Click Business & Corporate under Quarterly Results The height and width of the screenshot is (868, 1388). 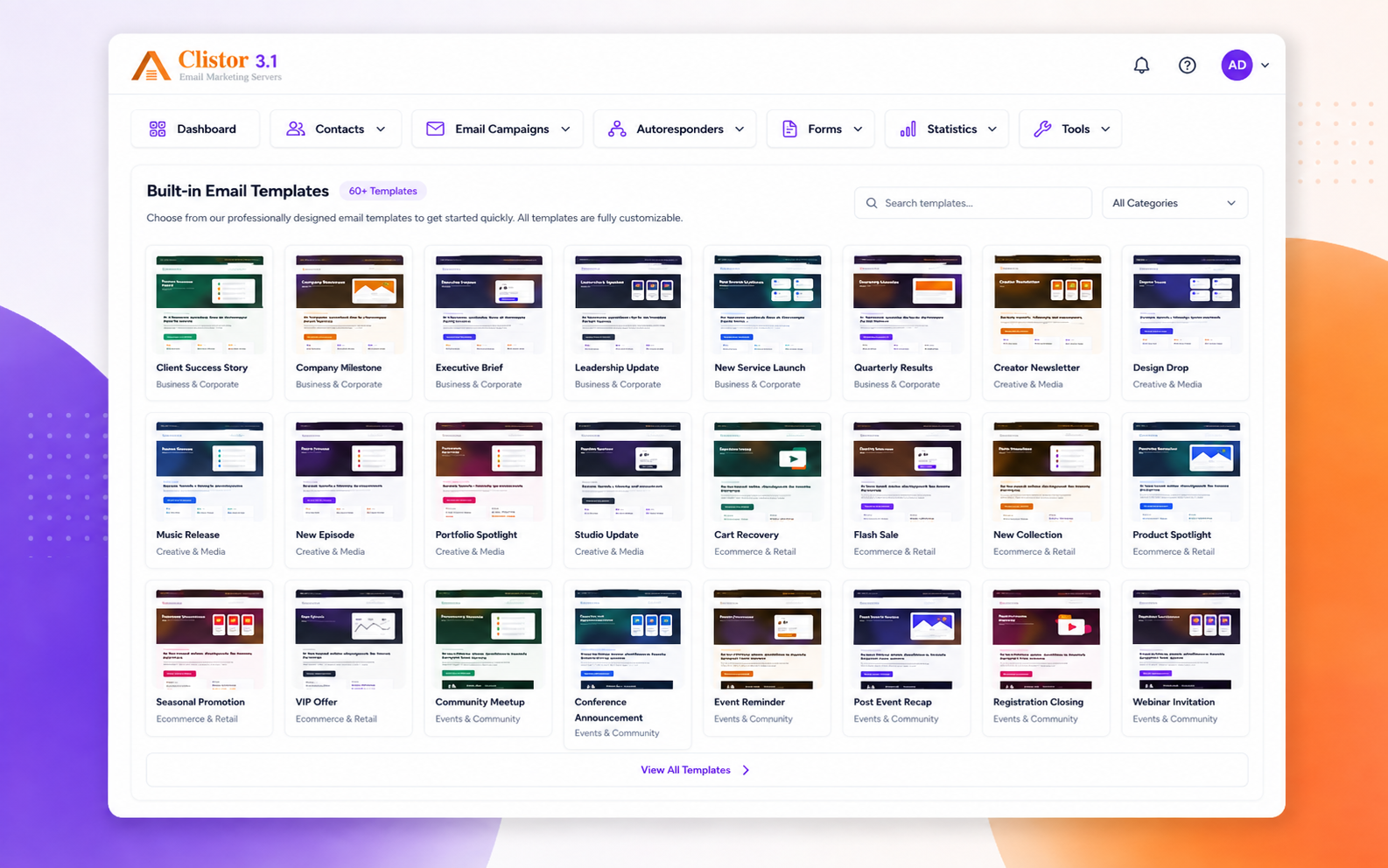(x=896, y=384)
